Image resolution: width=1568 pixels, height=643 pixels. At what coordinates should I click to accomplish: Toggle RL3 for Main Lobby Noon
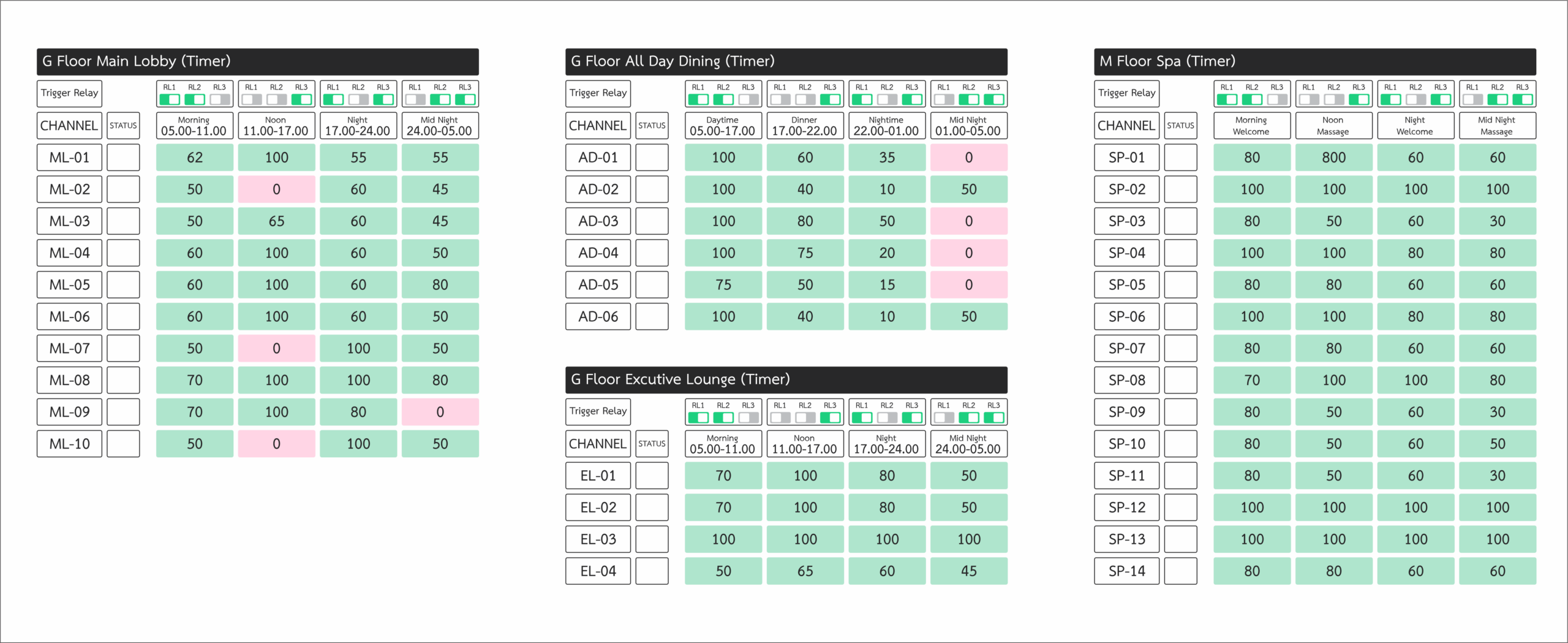(301, 99)
